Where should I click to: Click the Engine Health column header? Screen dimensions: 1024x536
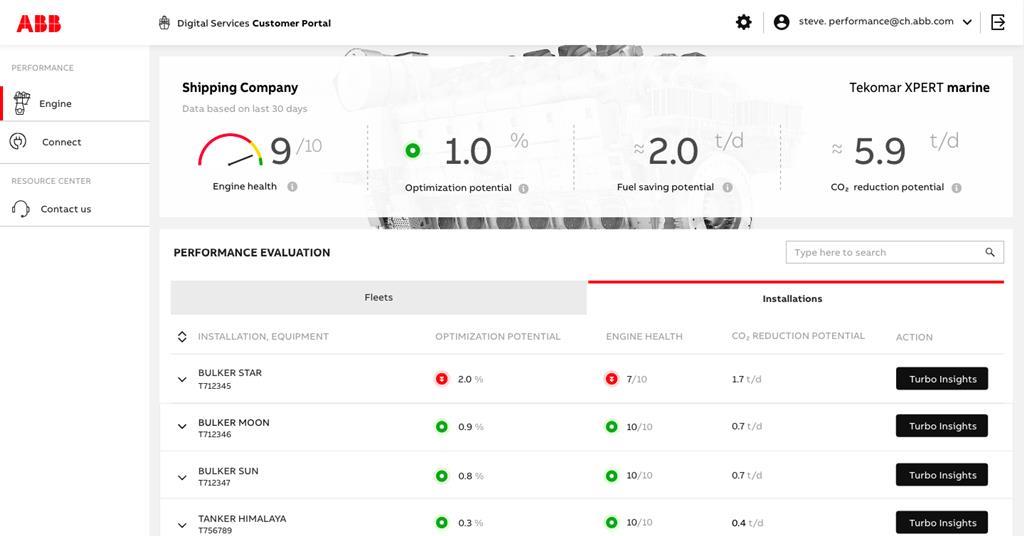click(644, 336)
